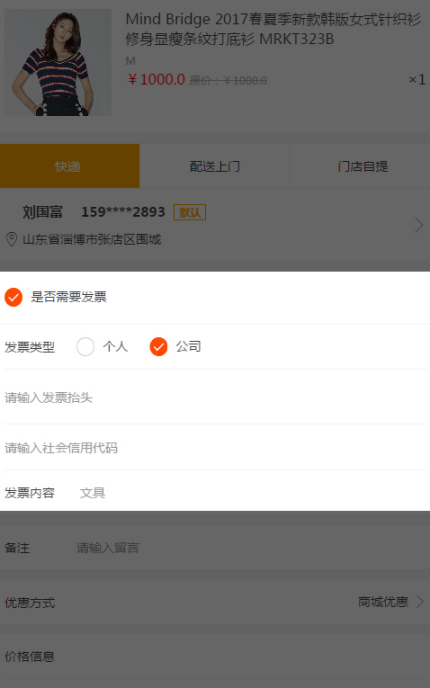Screen dimensions: 430x688
Task: Click the 默认 address badge
Action: pyautogui.click(x=190, y=212)
